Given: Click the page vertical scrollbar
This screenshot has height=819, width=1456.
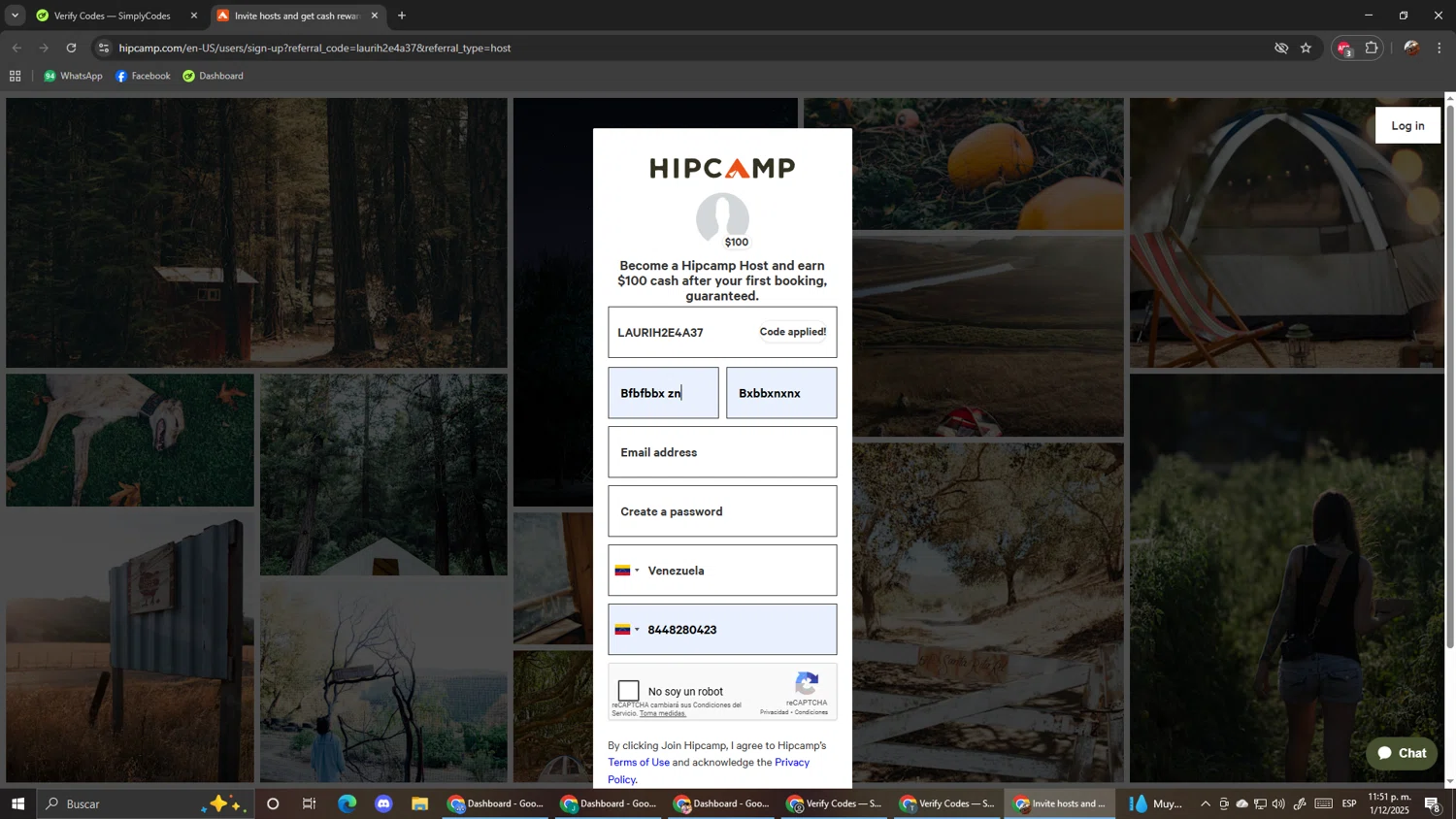Looking at the screenshot, I should point(1450,388).
